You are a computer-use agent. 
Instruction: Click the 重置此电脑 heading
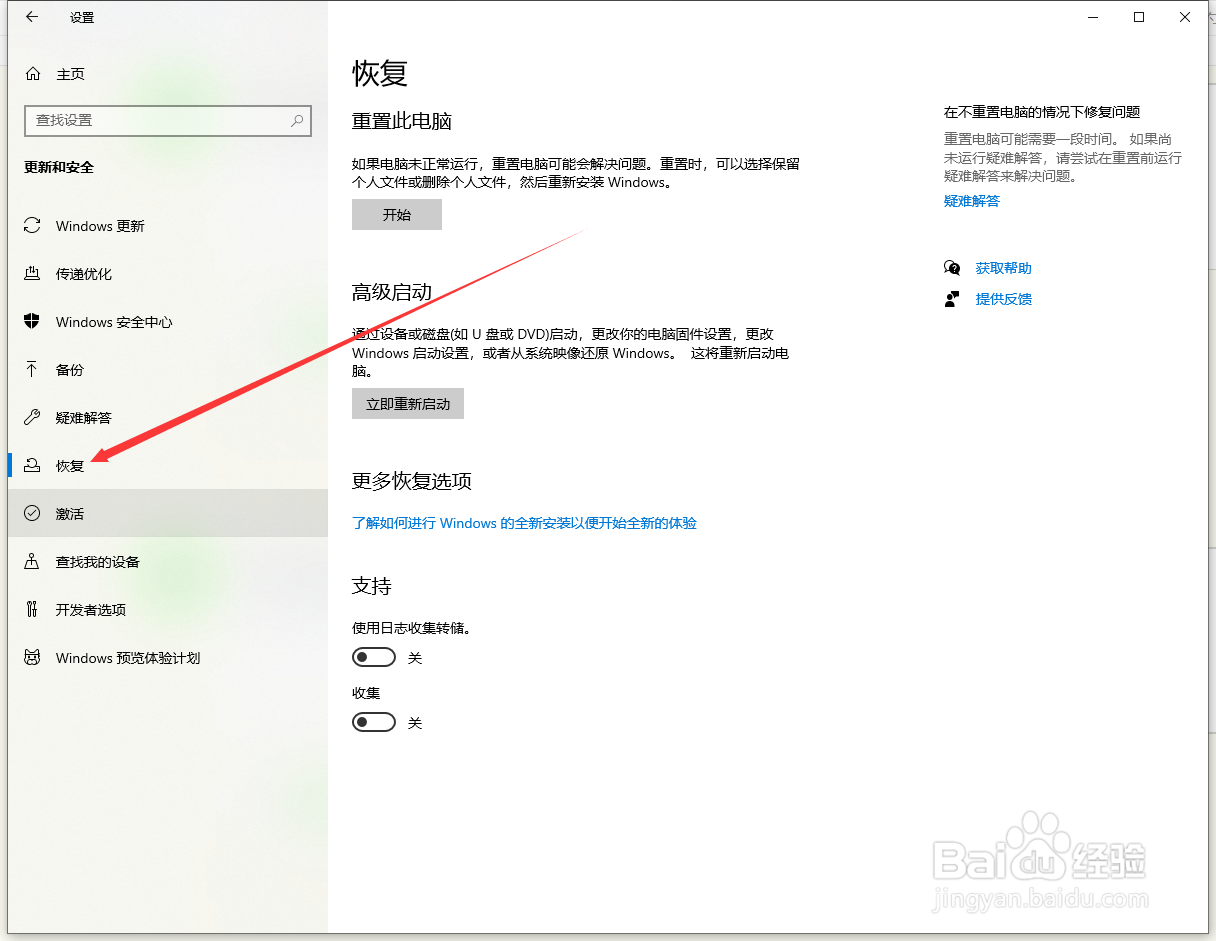pos(402,121)
